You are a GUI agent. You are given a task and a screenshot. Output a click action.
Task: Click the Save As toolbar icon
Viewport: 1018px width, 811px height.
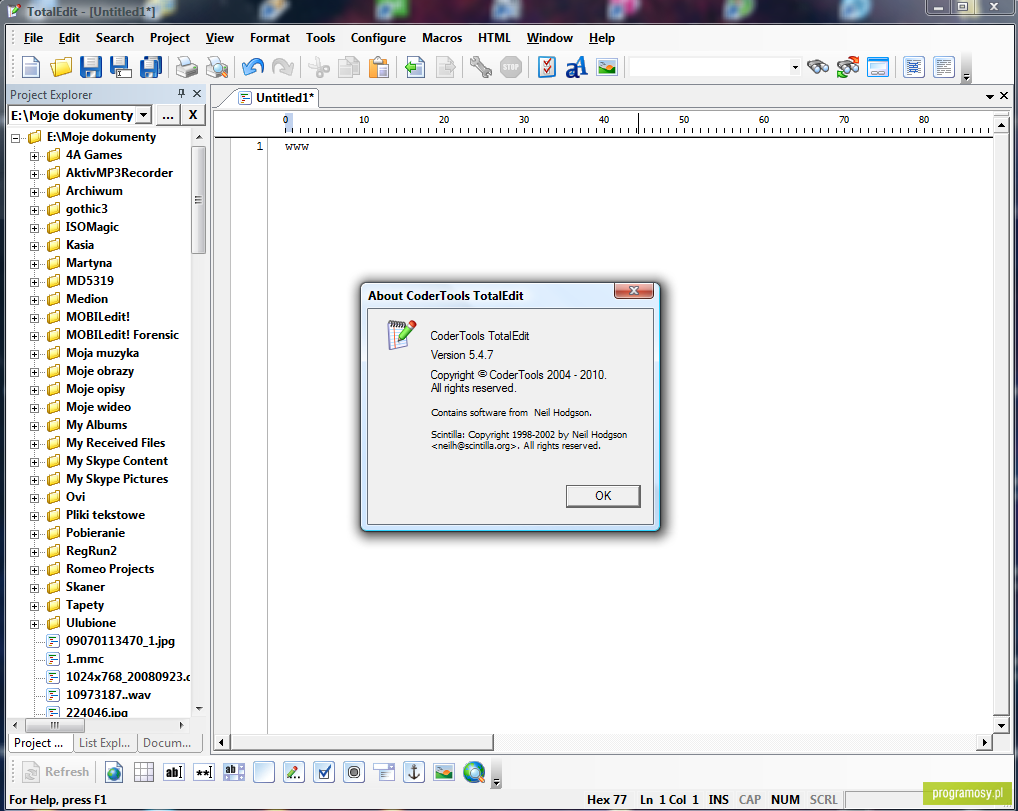tap(121, 67)
